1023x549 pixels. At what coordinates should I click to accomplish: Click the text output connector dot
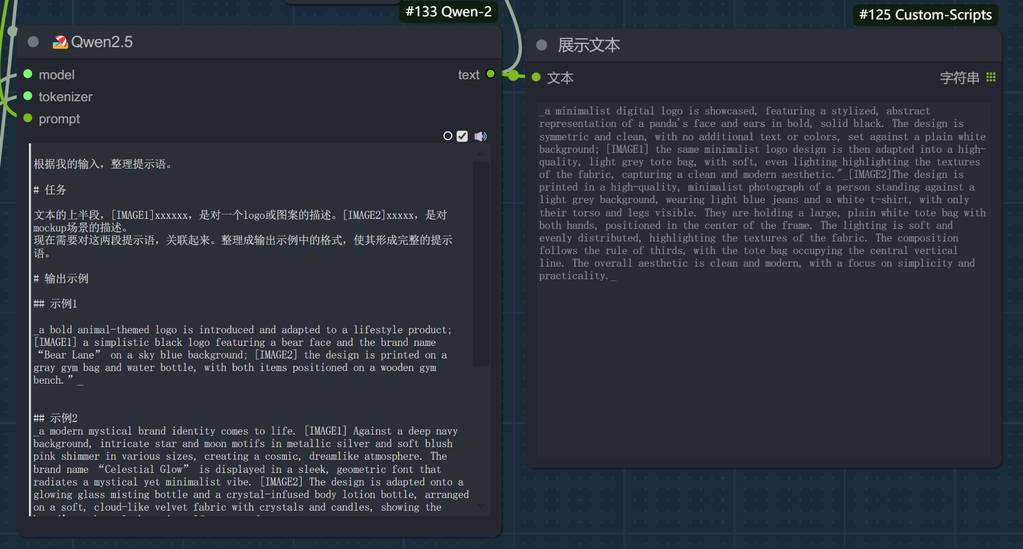click(x=491, y=74)
